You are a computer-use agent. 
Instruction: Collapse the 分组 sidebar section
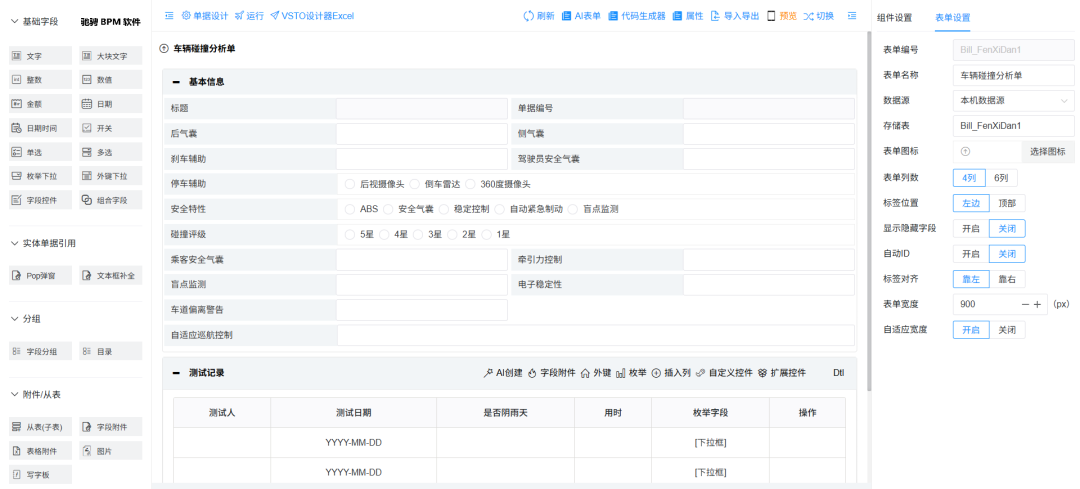[x=14, y=319]
